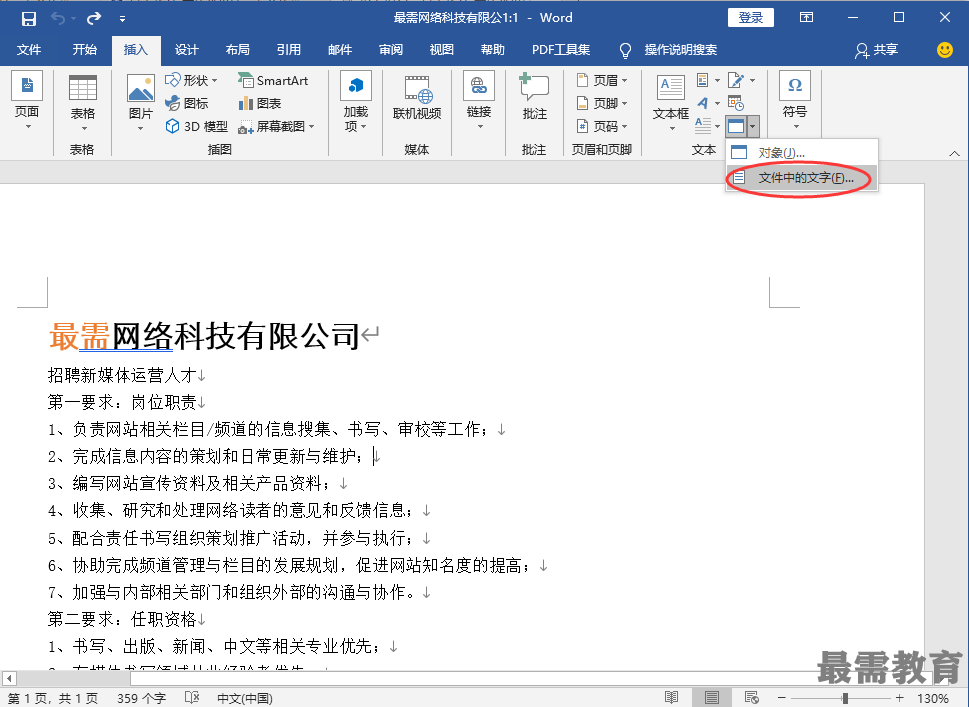Image resolution: width=969 pixels, height=707 pixels.
Task: Insert a SmartArt graphic
Action: coord(273,80)
